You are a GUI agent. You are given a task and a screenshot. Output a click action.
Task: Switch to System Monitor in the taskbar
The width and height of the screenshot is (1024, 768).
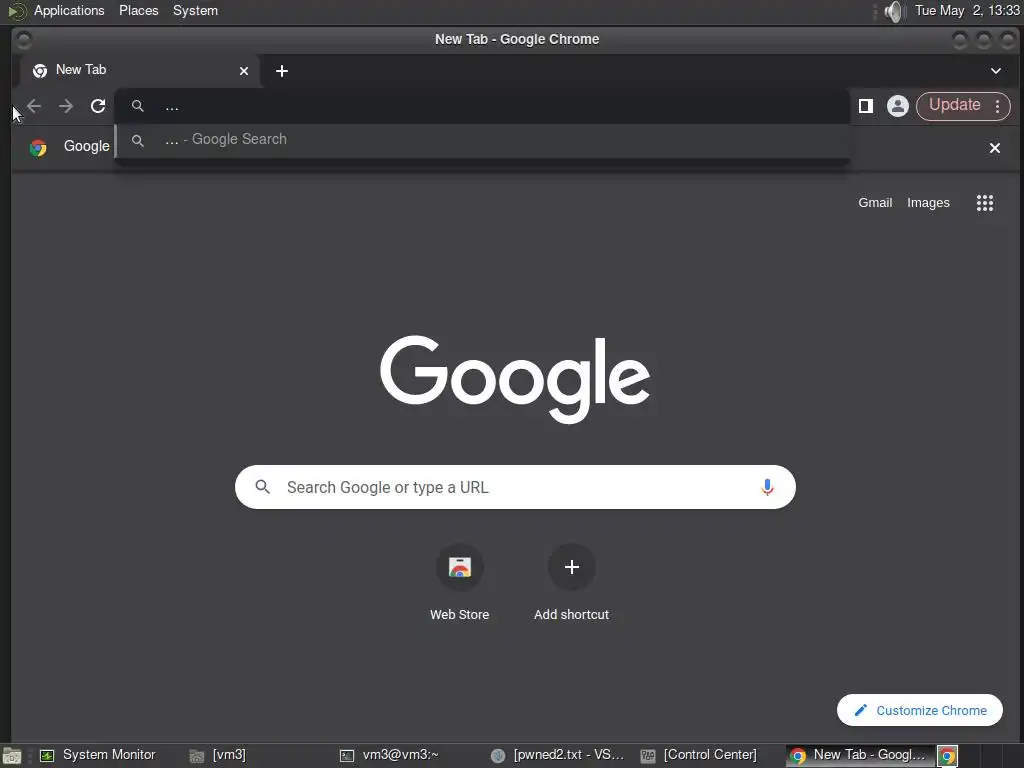point(98,755)
